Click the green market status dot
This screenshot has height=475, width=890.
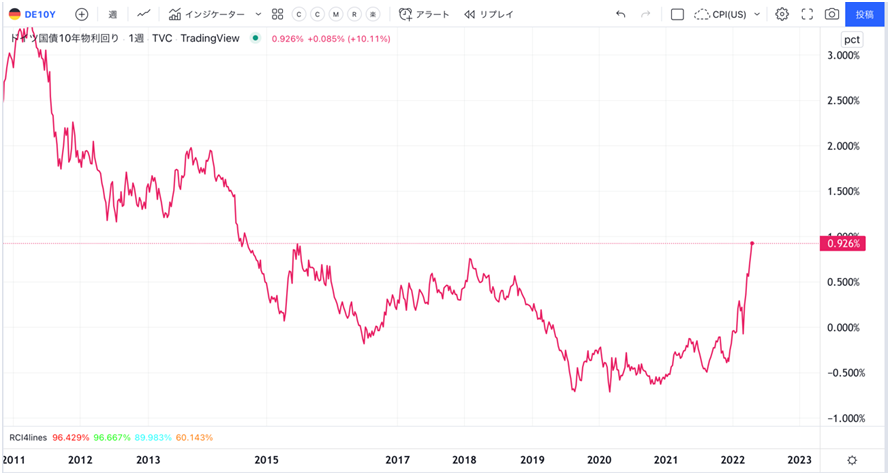pos(255,38)
